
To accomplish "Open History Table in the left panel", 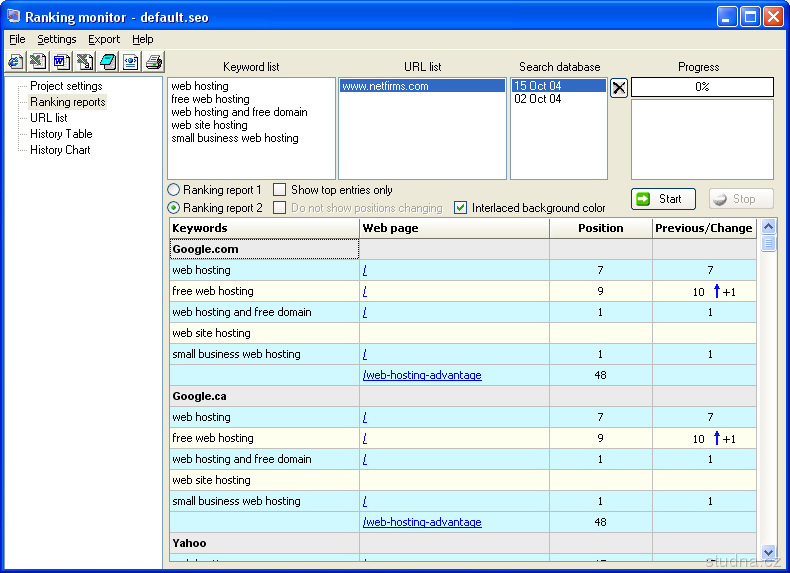I will click(x=61, y=134).
